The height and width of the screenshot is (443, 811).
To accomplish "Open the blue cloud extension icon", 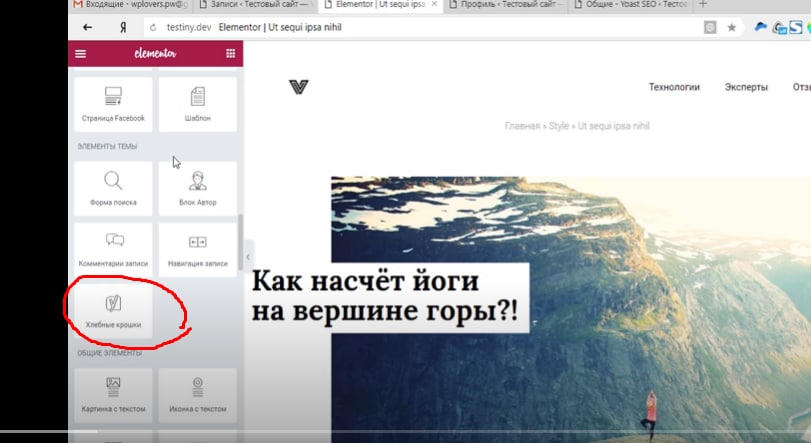I will pos(760,27).
